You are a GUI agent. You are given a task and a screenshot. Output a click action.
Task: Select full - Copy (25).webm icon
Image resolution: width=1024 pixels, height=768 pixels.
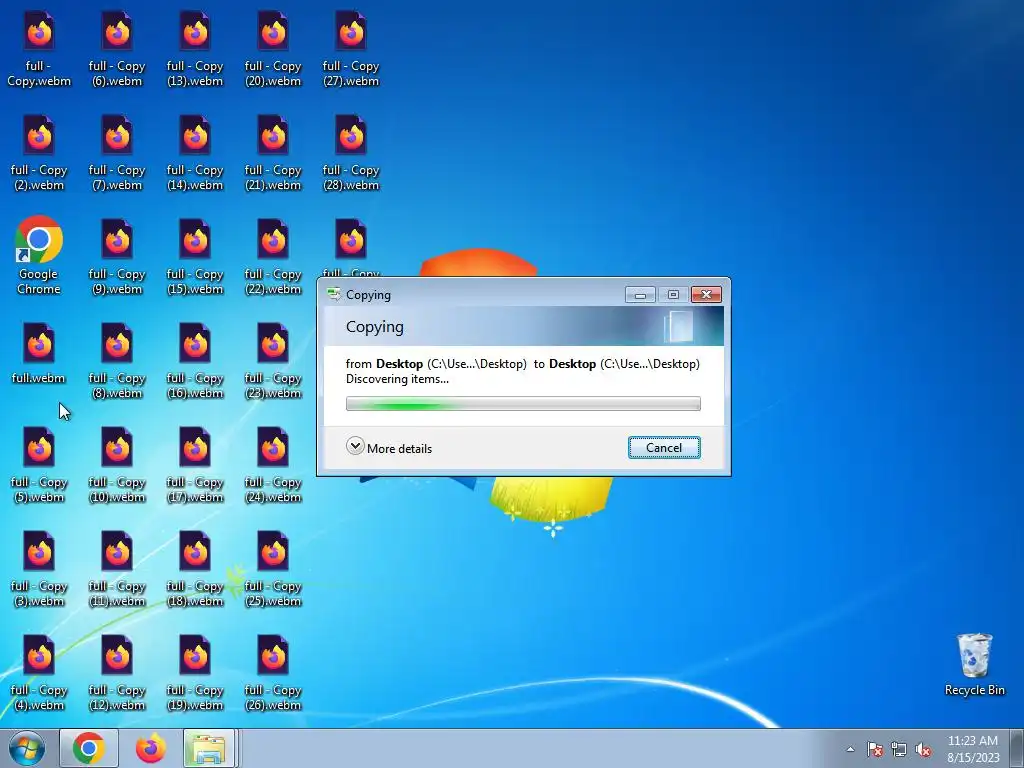click(x=273, y=569)
